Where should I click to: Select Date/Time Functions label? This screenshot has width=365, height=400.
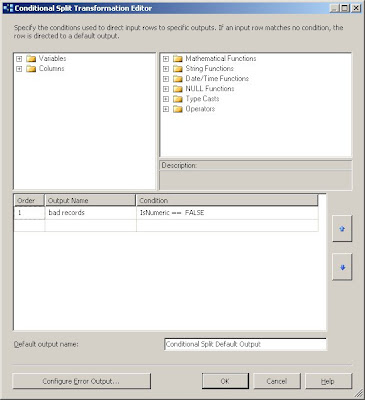coord(217,78)
